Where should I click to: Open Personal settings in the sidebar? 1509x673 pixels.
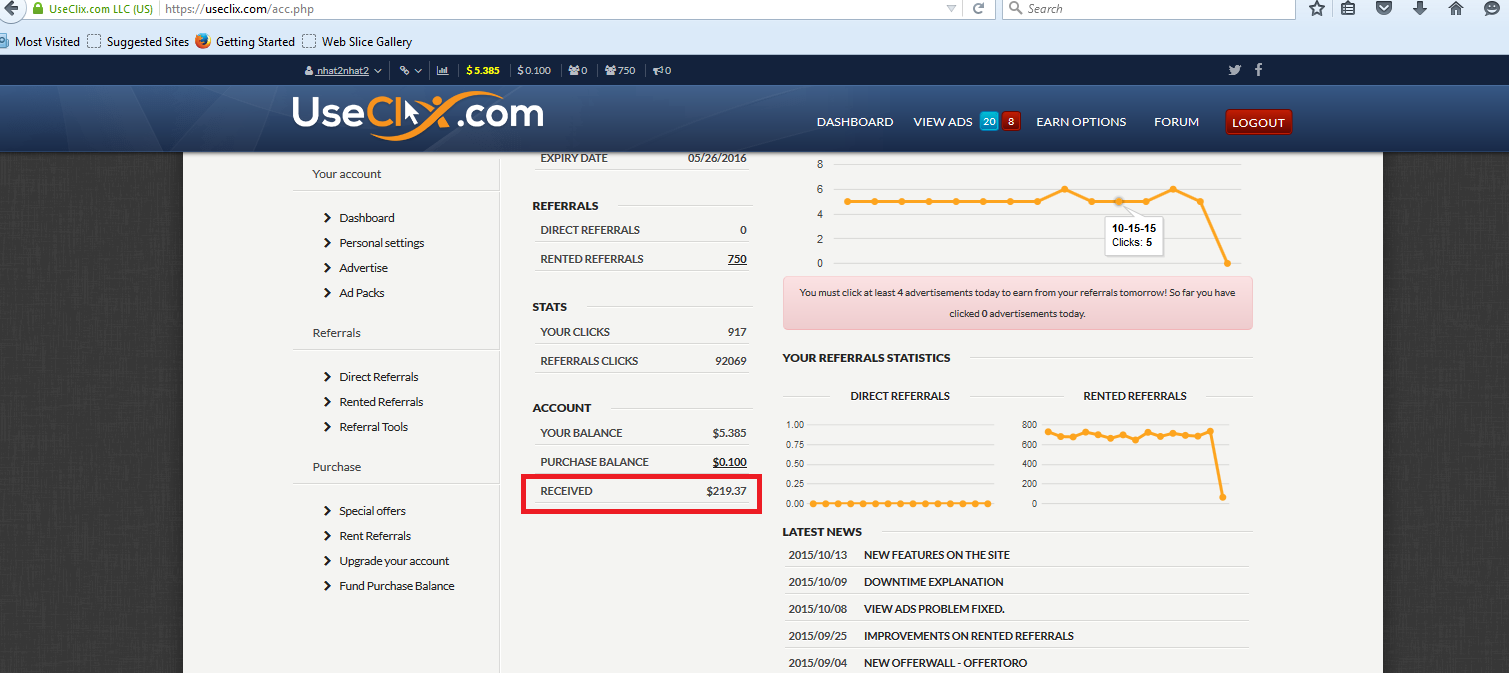[381, 243]
